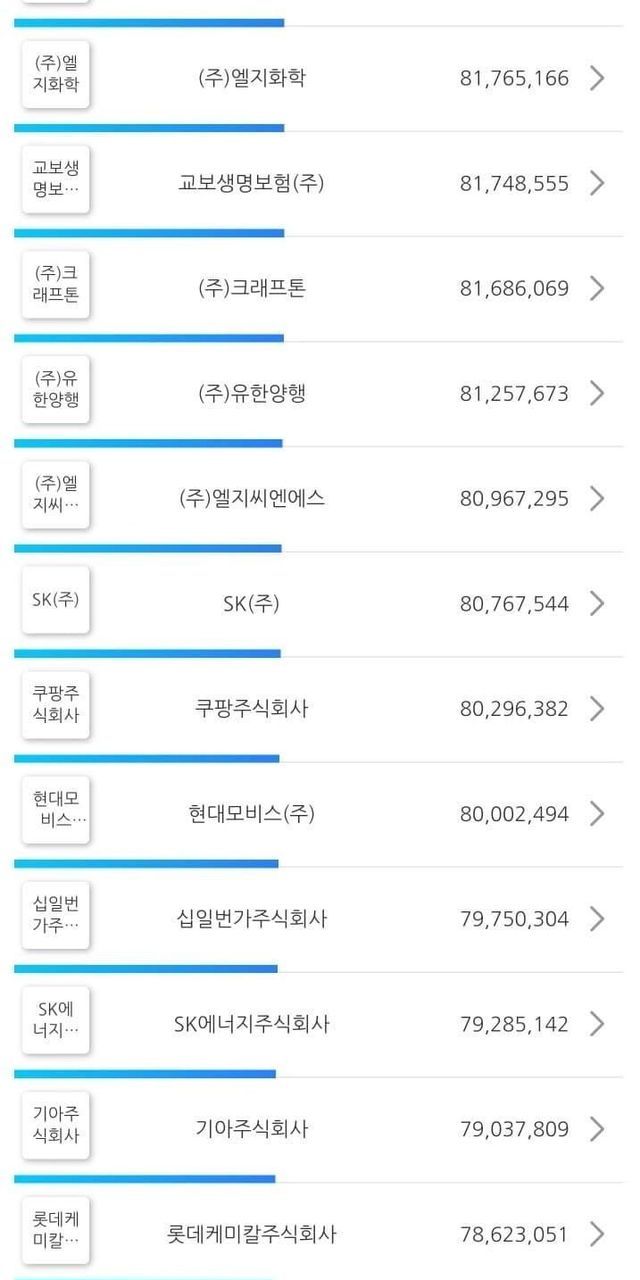The image size is (640, 1280).
Task: Select the 쿠팡주식회사 logo badge
Action: tap(56, 704)
